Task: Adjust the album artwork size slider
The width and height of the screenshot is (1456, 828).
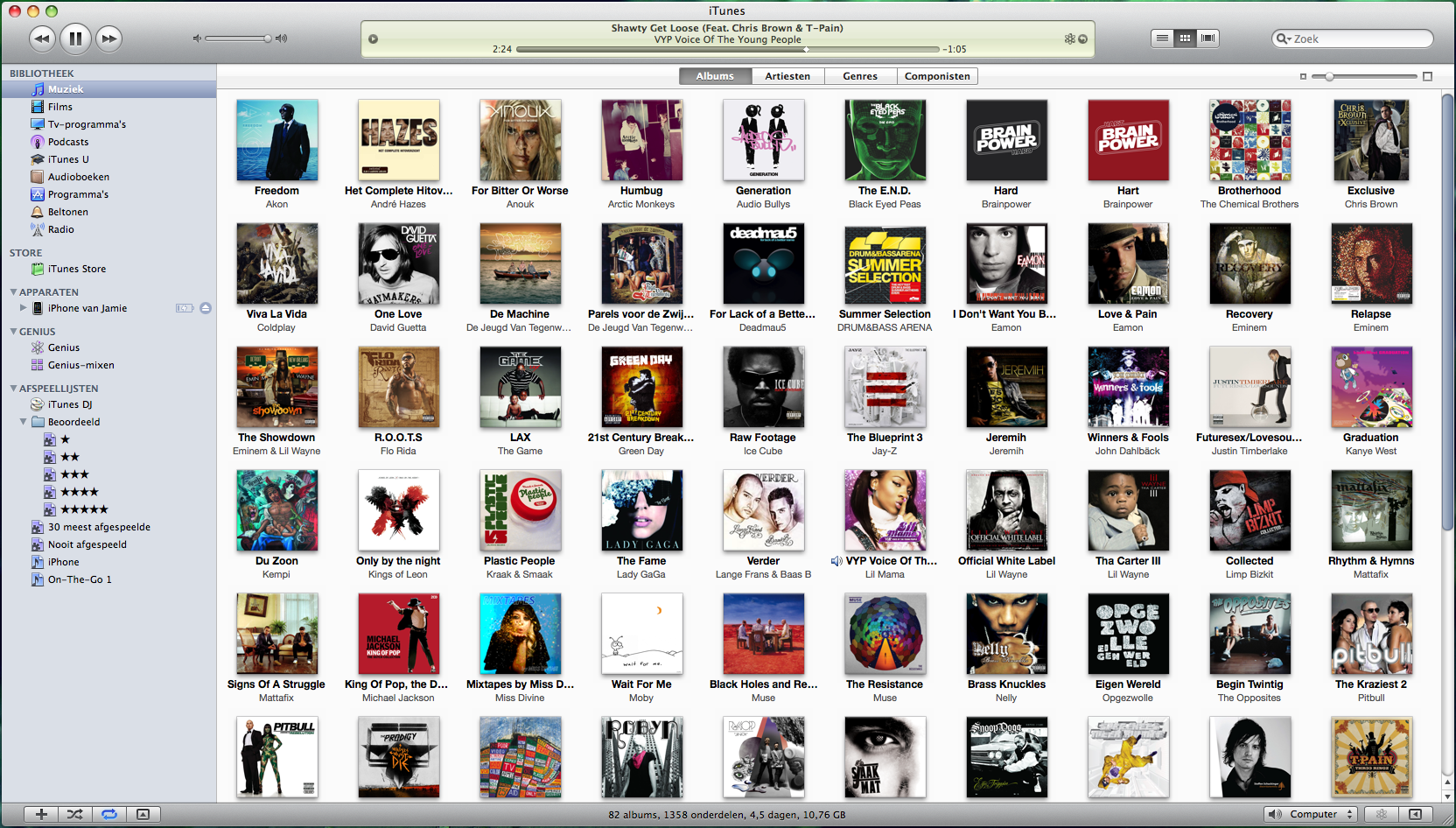Action: (1365, 77)
